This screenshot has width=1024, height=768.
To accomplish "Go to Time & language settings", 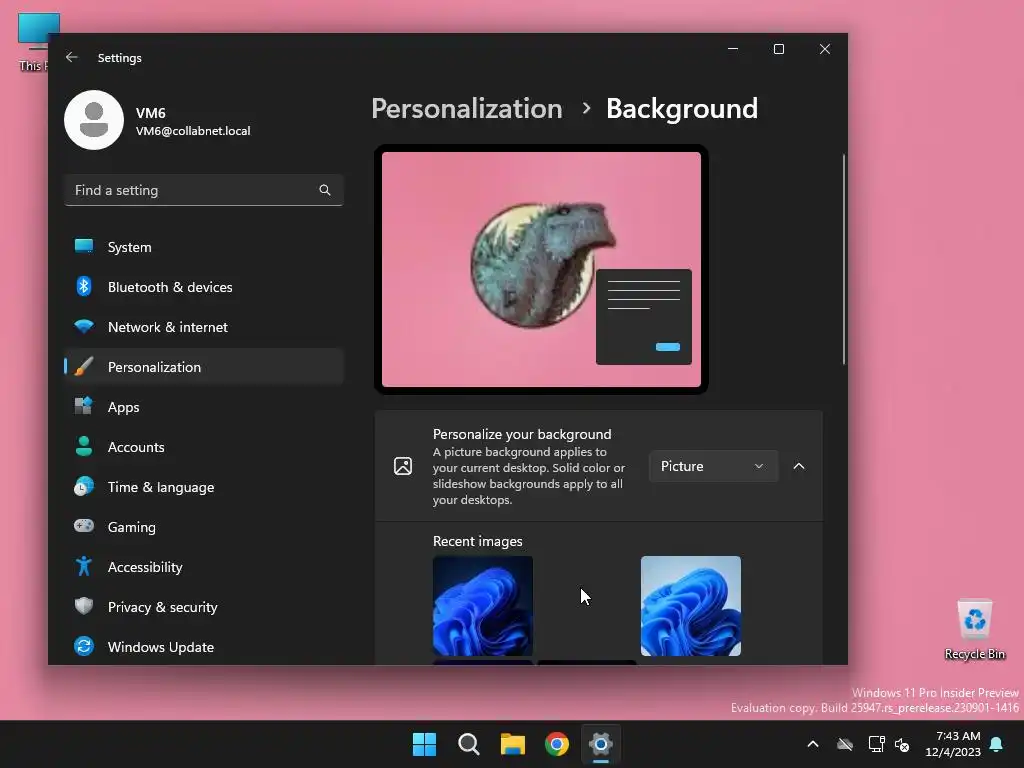I will (x=204, y=487).
